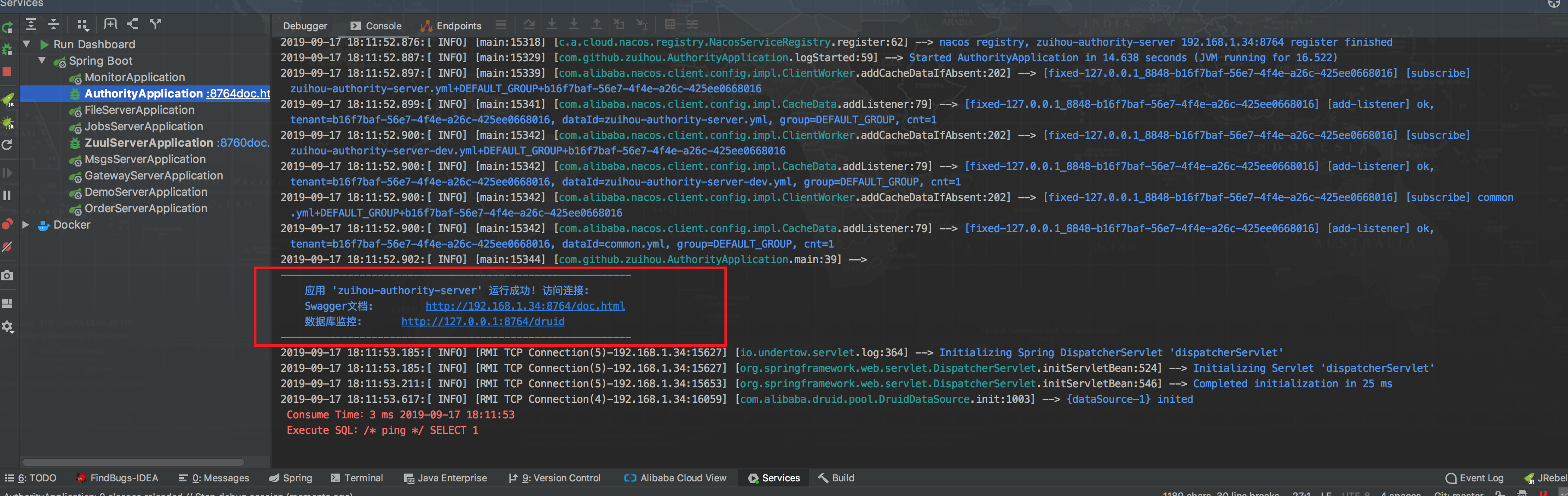Click the hamburger layout icon beside Endpoints
1568x496 pixels.
(x=501, y=25)
